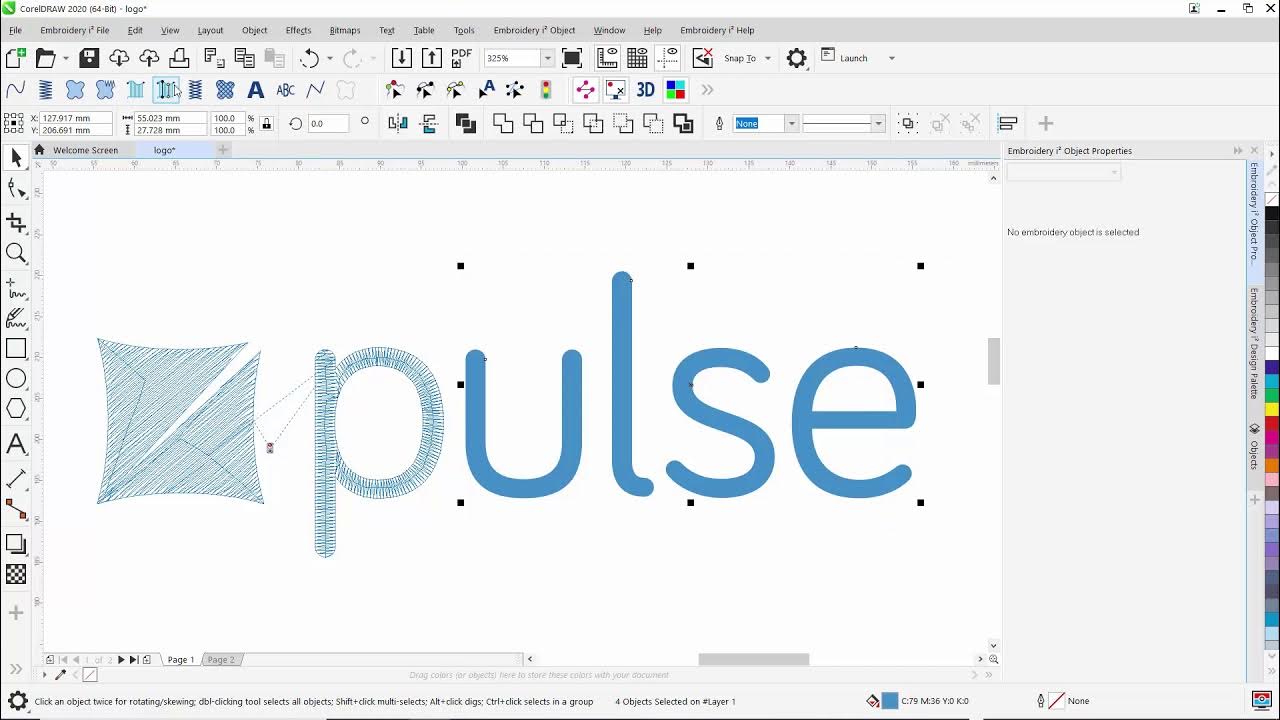Click the X position field
Viewport: 1280px width, 720px height.
click(x=76, y=118)
